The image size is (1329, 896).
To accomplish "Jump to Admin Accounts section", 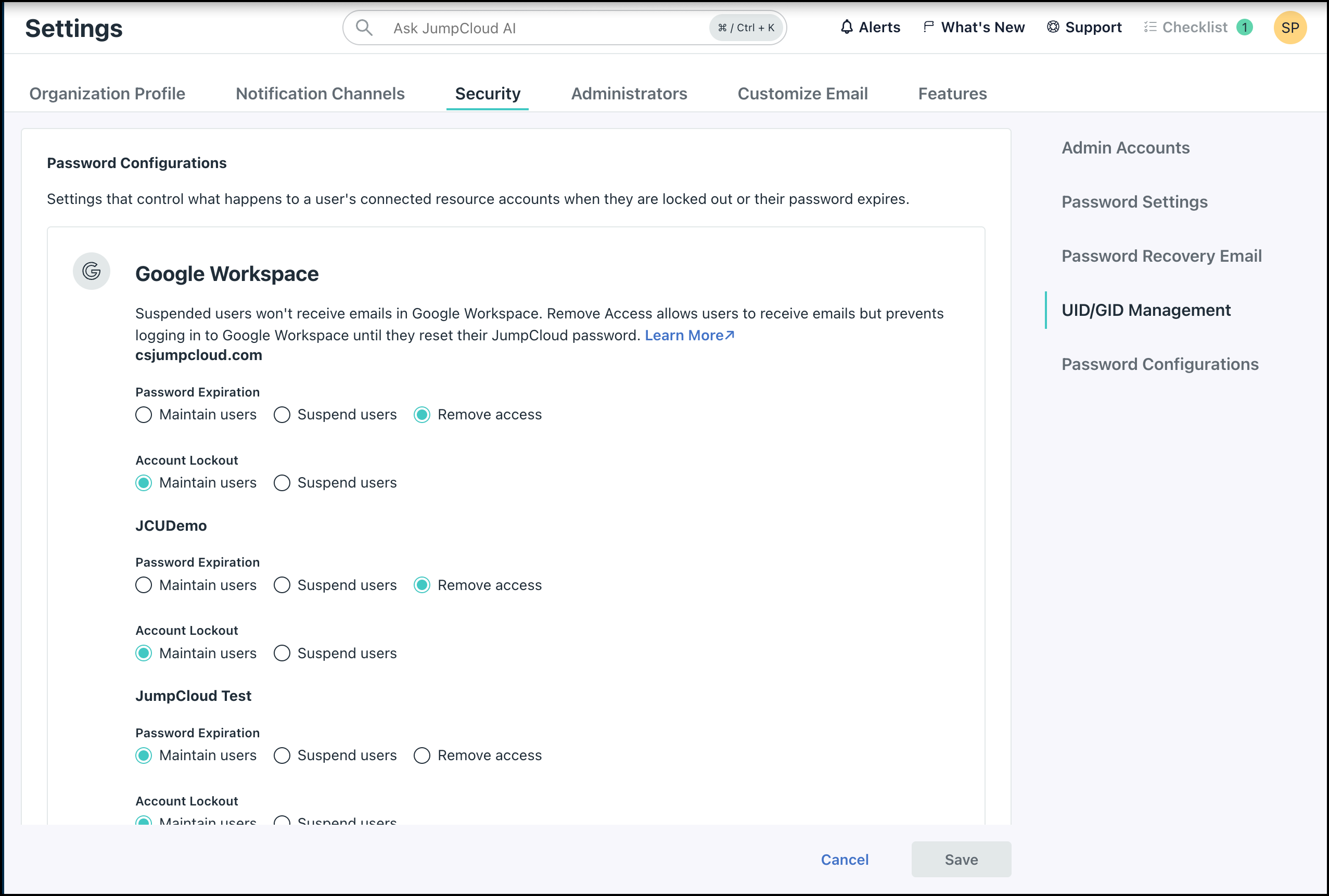I will tap(1126, 147).
